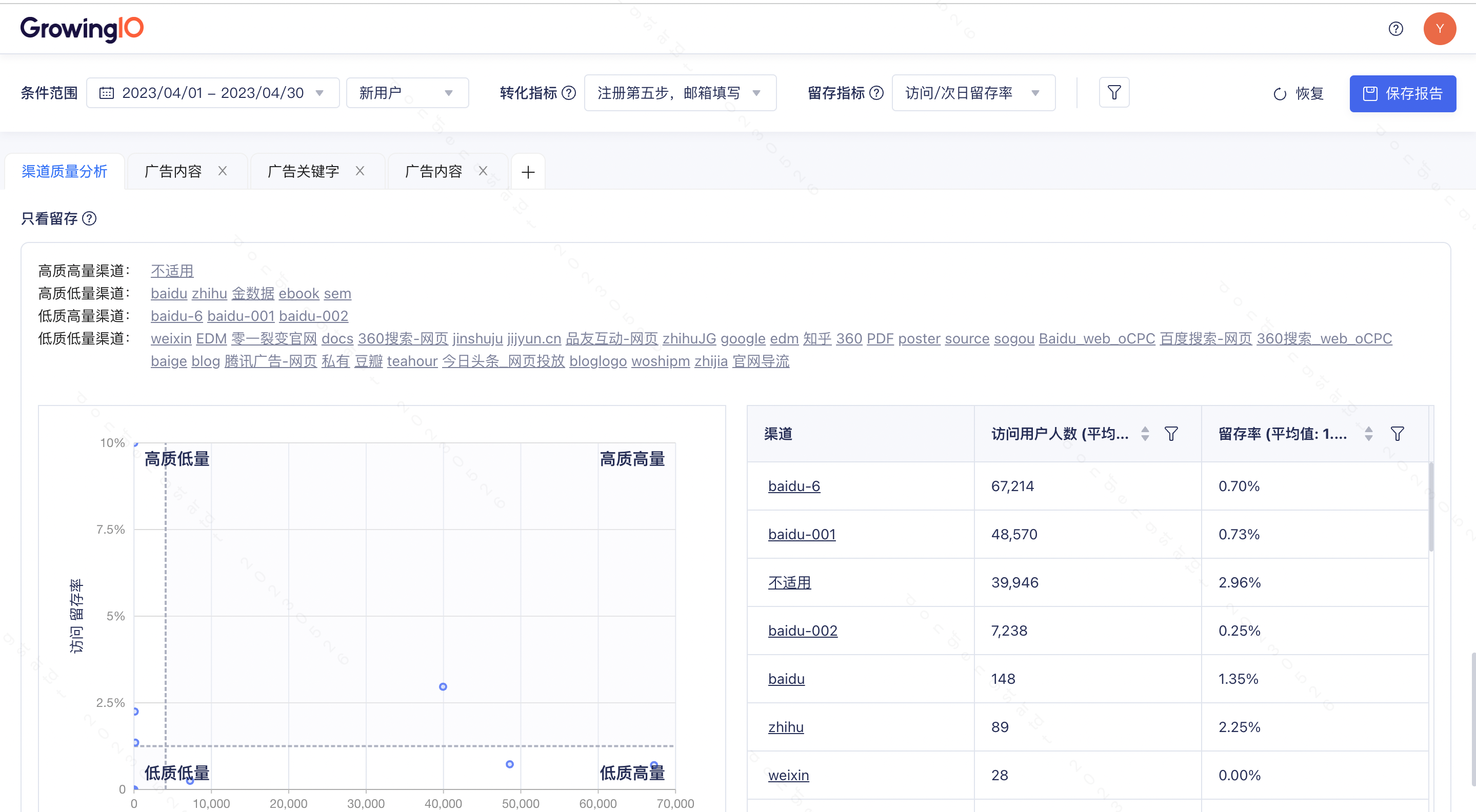
Task: Click the 恢复 button
Action: point(1299,93)
